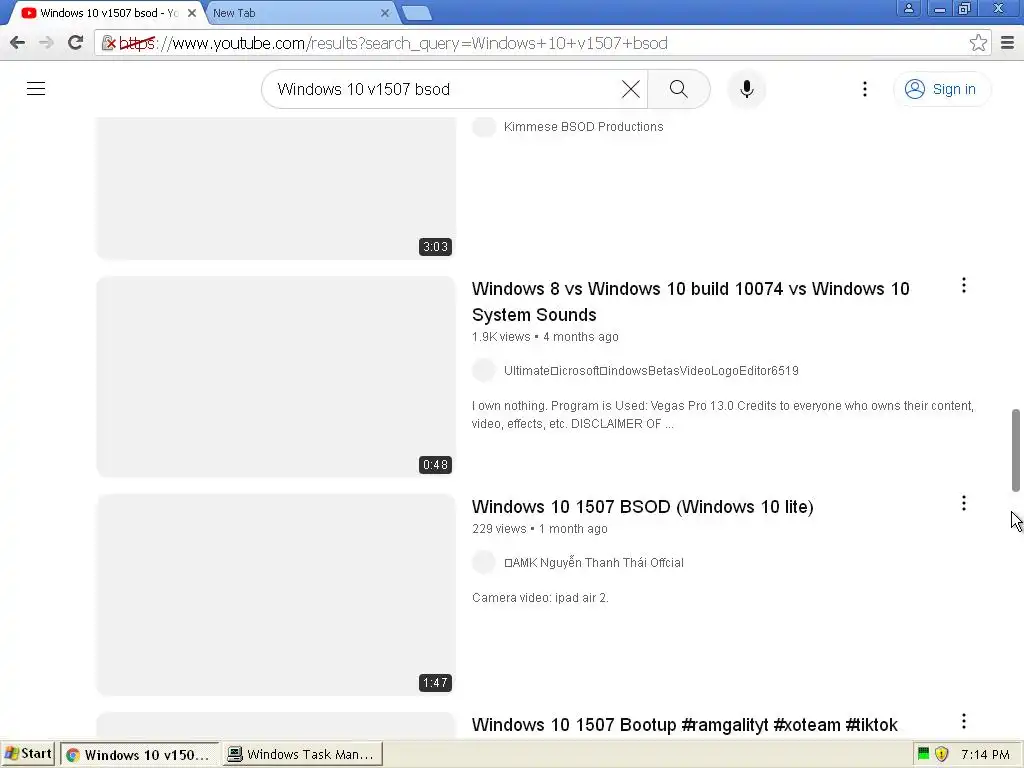
Task: Open Windows 10 1507 Bootup video title
Action: point(684,725)
